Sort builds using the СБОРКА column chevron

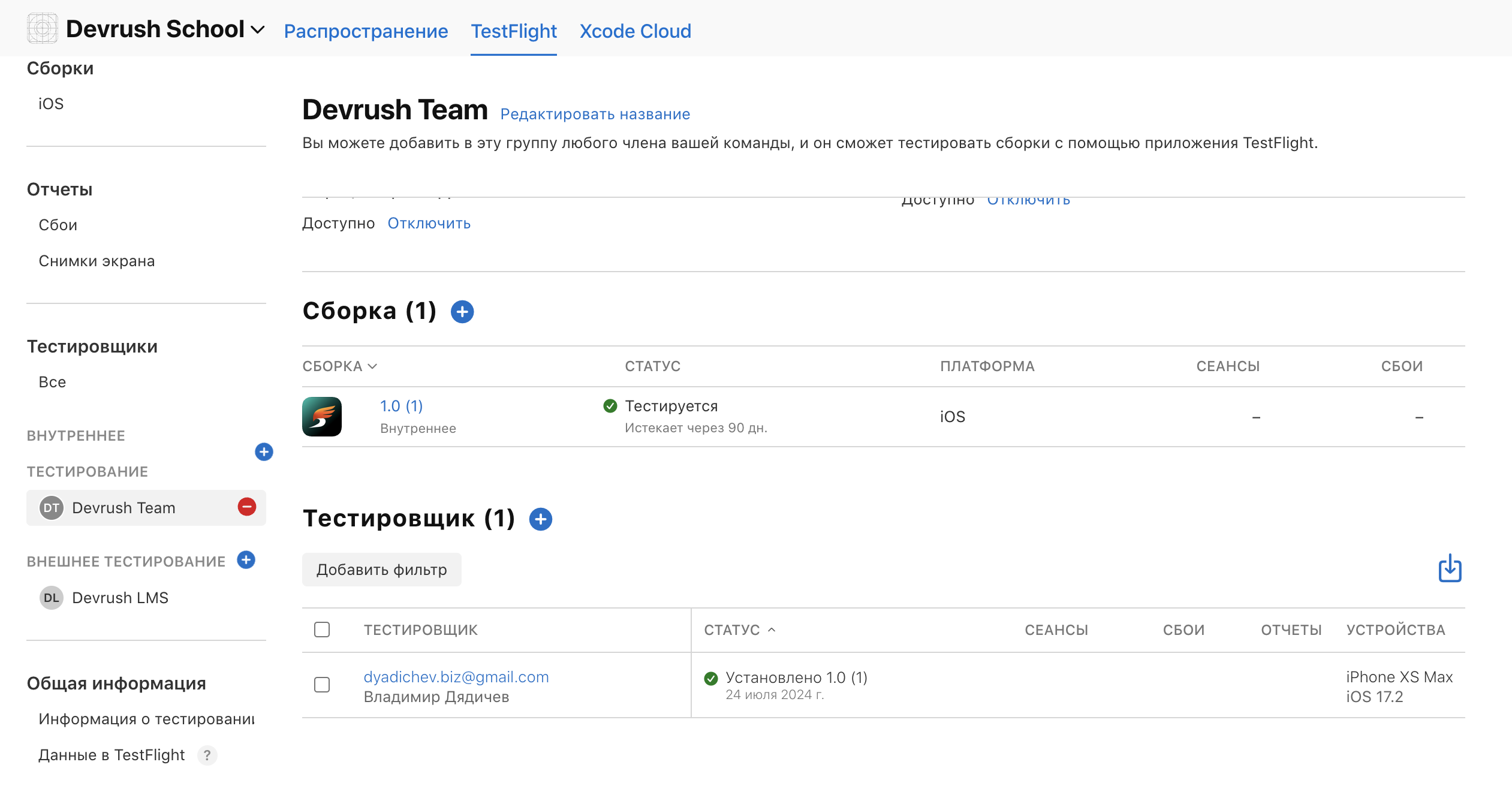click(x=372, y=366)
